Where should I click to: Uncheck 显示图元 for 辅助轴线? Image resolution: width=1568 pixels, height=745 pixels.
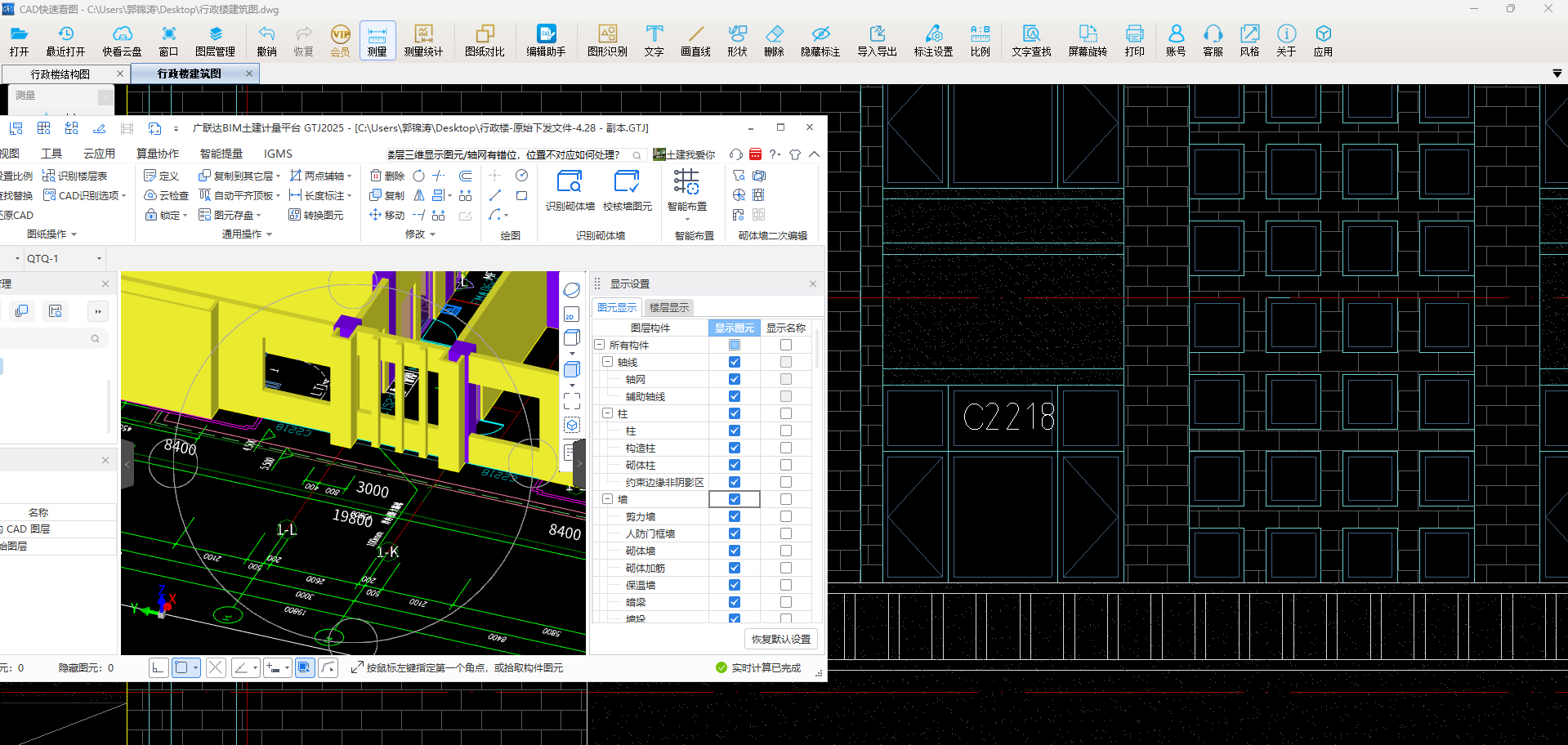(x=734, y=397)
